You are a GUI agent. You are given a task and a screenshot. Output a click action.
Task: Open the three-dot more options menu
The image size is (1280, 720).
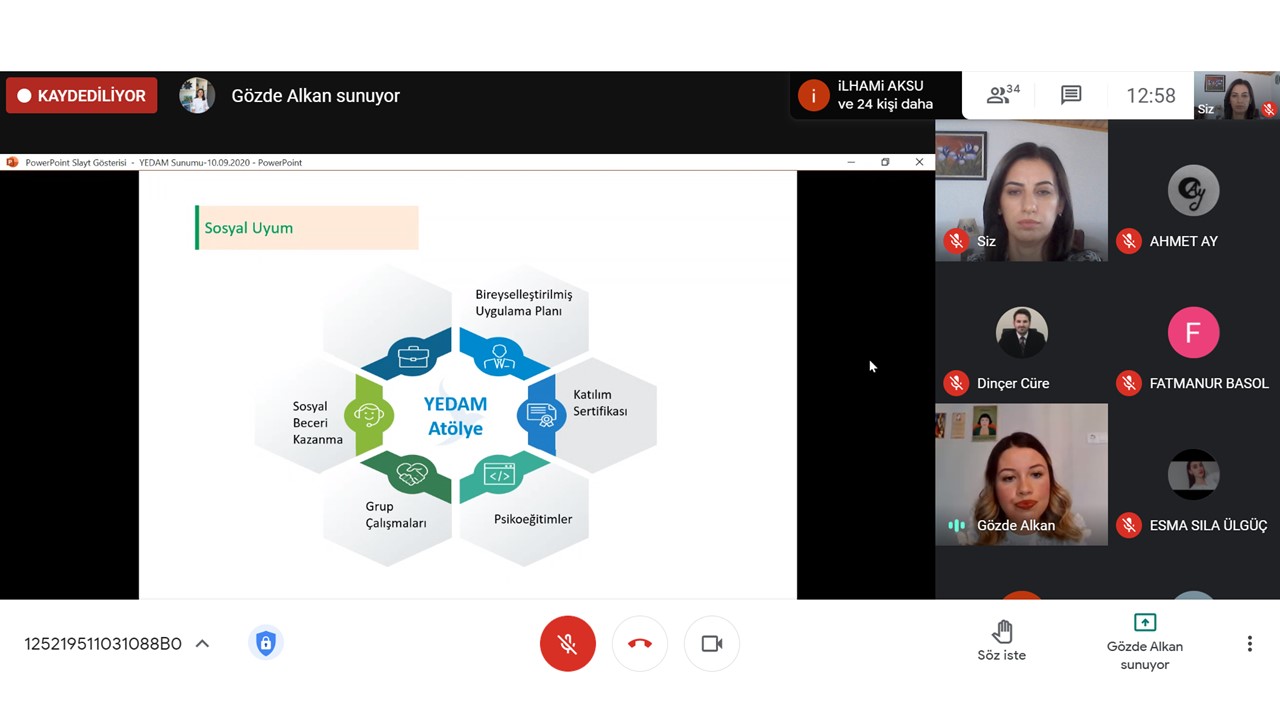pos(1249,644)
